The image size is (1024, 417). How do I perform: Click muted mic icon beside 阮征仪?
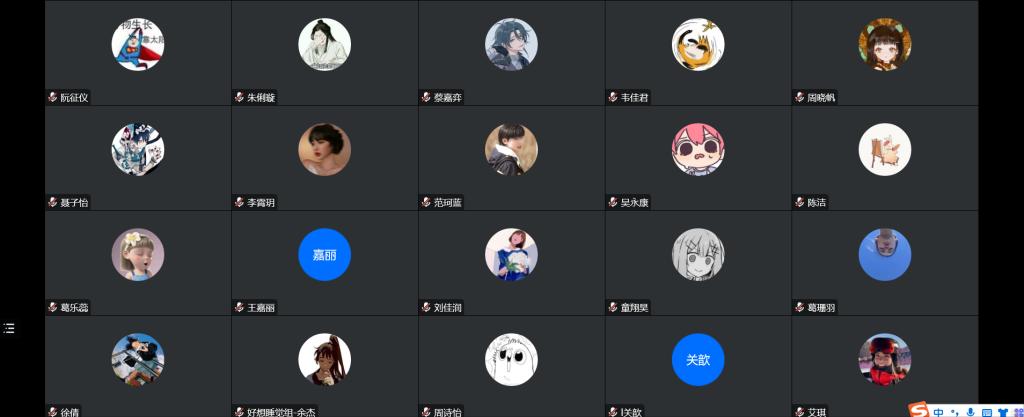click(53, 97)
